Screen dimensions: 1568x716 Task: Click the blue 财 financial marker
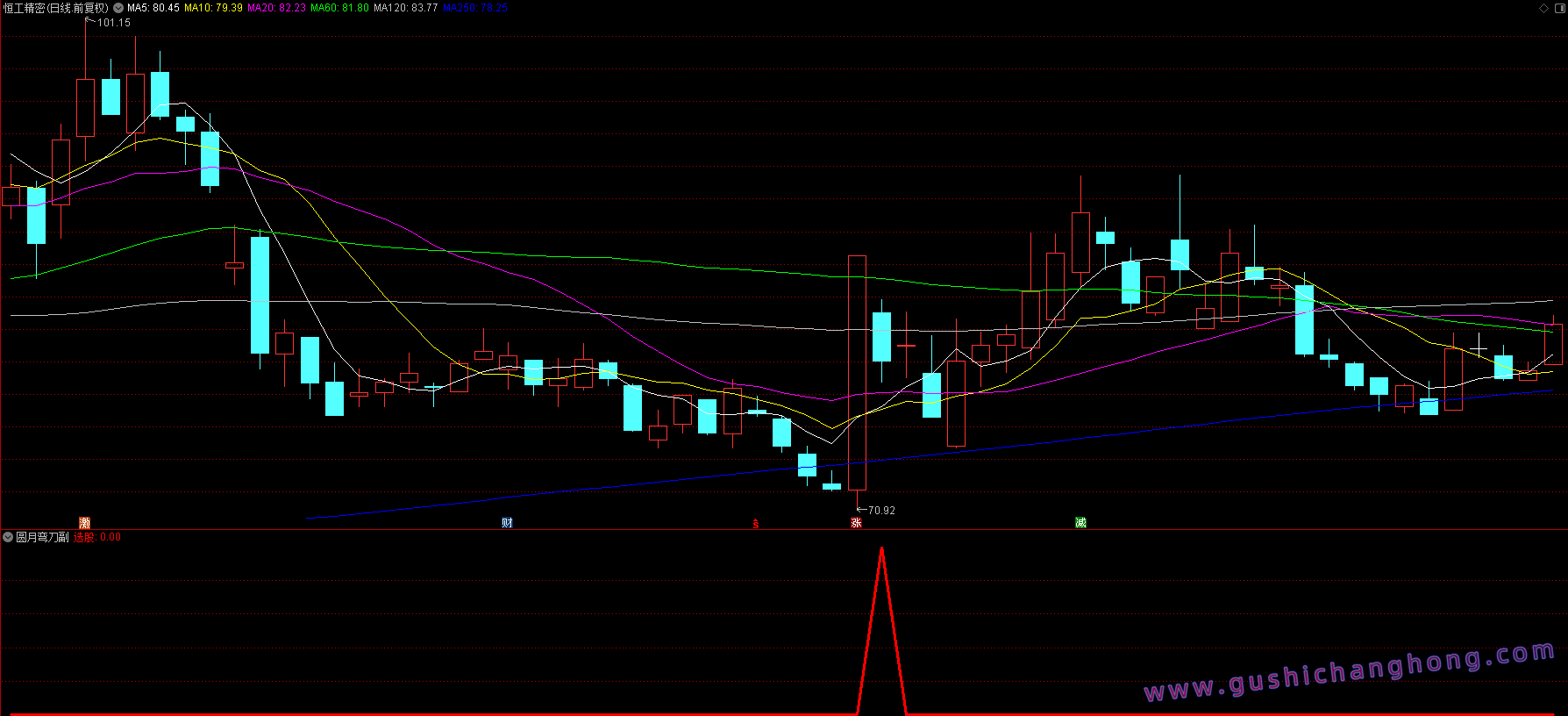coord(507,523)
